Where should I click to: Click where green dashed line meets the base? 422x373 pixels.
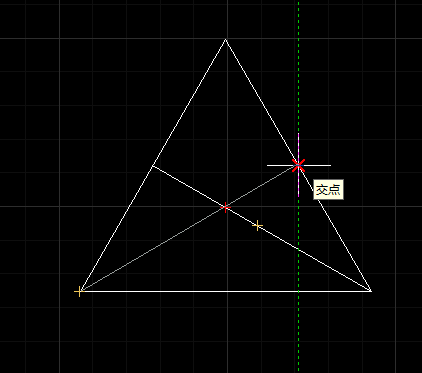(x=299, y=291)
